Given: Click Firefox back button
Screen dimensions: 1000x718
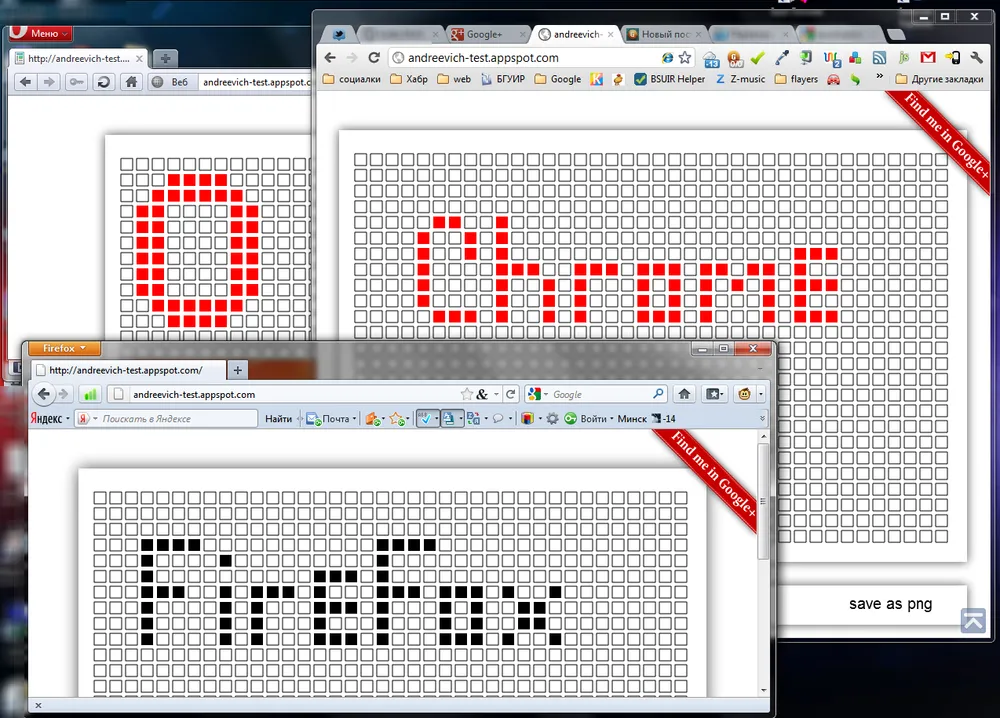Looking at the screenshot, I should click(x=43, y=394).
